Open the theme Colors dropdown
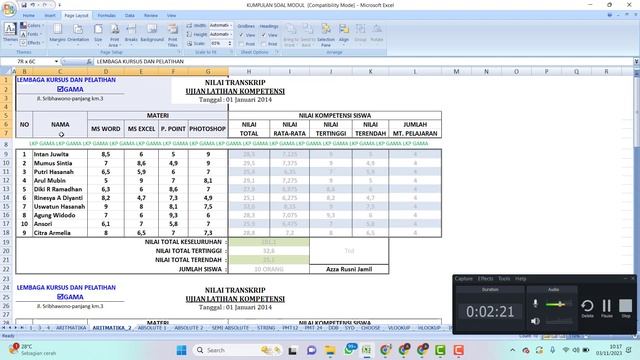 click(32, 26)
